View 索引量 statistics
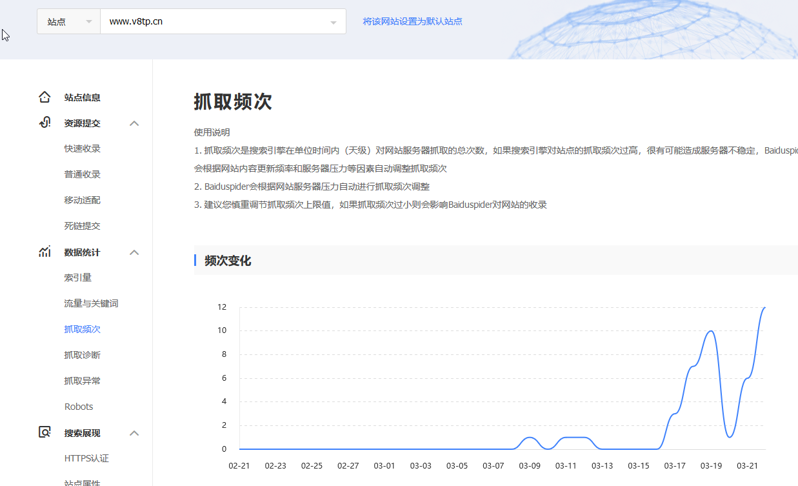 click(x=78, y=278)
